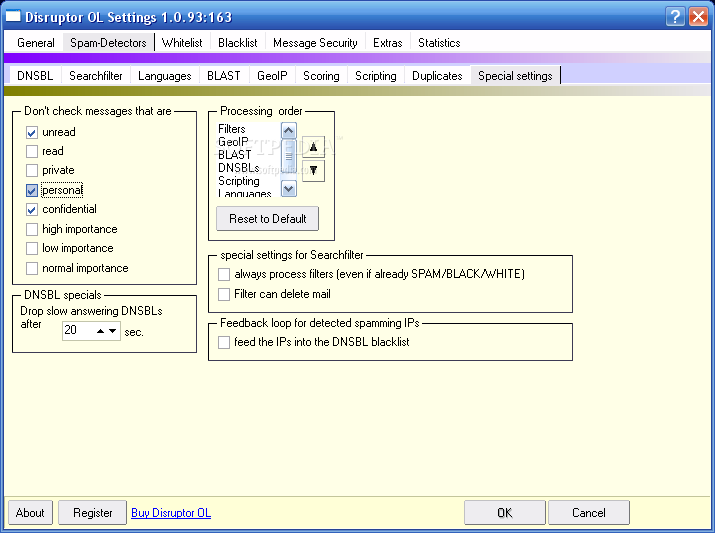Click Reset to Default button
This screenshot has height=533, width=715.
[268, 219]
